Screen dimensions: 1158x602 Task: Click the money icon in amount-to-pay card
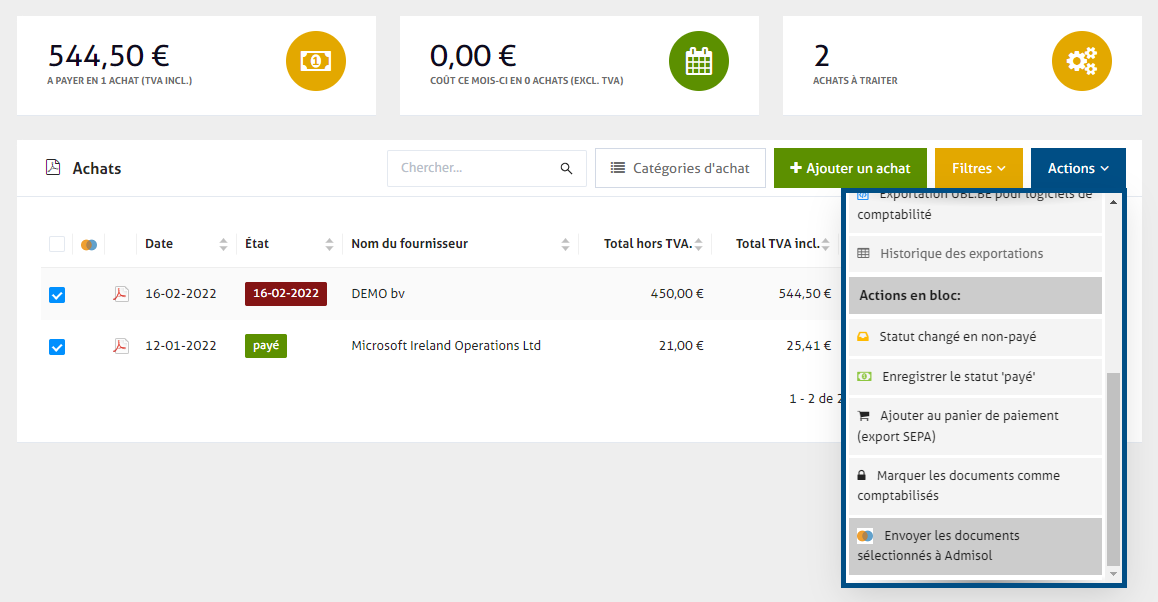[316, 61]
